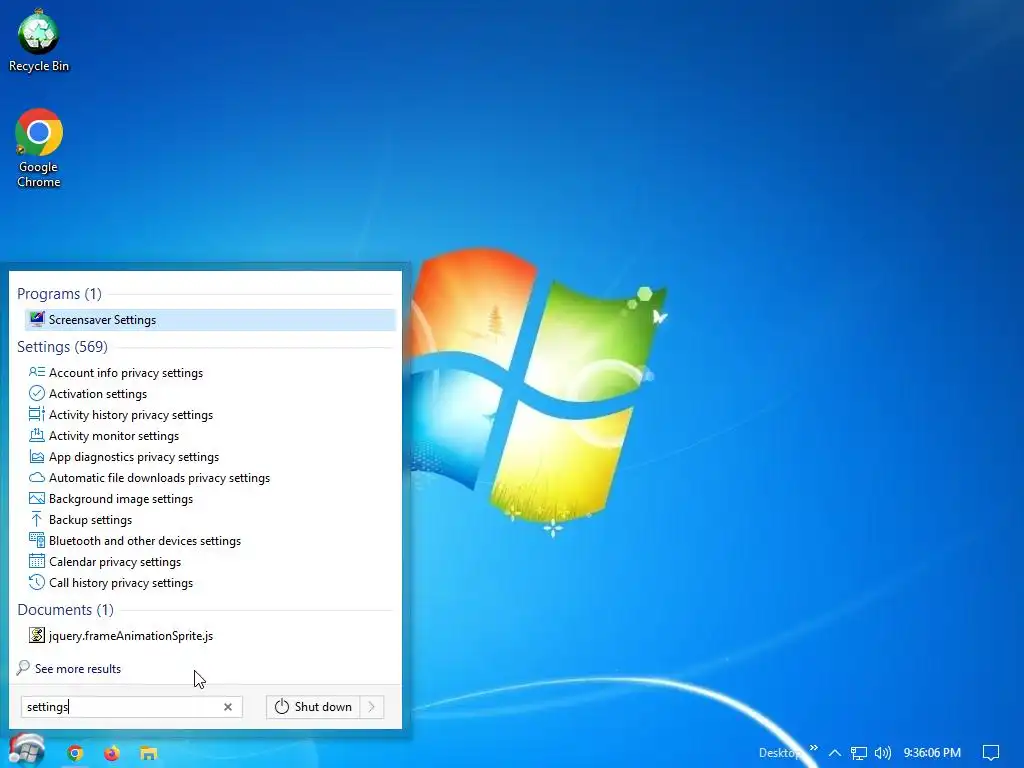Image resolution: width=1024 pixels, height=768 pixels.
Task: Select Account info privacy settings text
Action: [x=126, y=373]
